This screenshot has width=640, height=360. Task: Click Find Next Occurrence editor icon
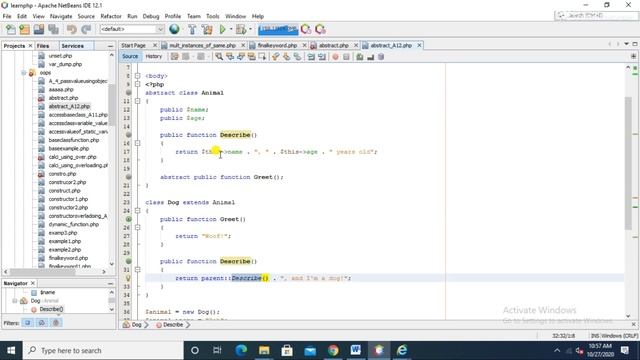tap(241, 57)
